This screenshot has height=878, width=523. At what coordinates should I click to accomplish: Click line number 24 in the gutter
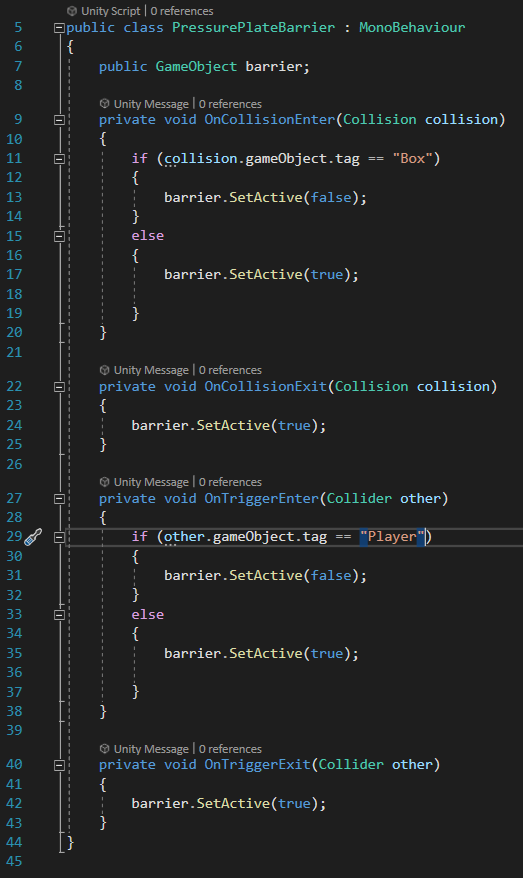point(15,425)
